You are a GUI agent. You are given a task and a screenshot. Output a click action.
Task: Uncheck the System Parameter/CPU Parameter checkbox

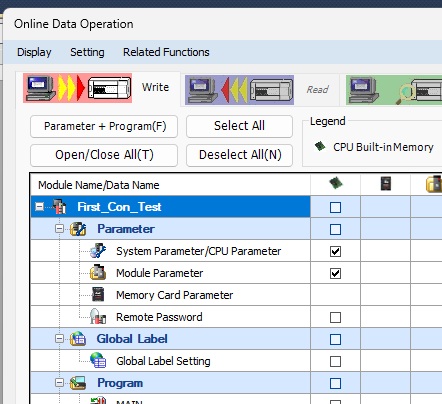tap(335, 251)
